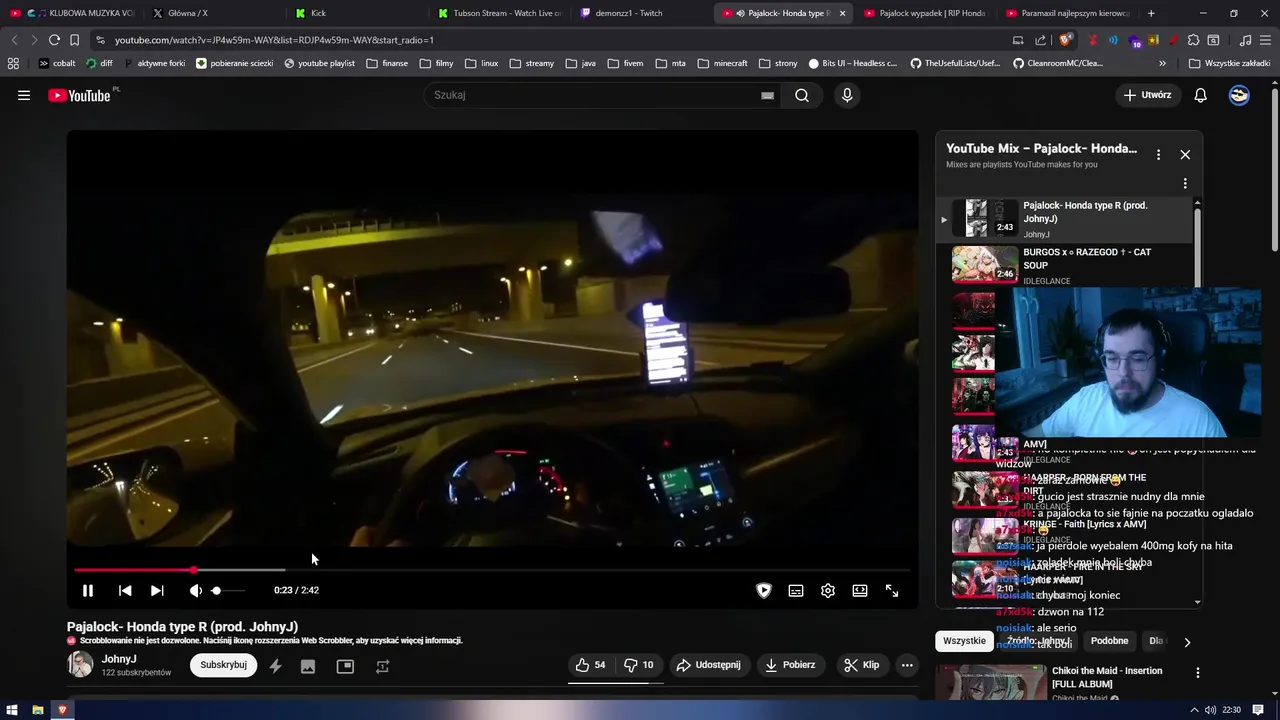Open the account avatar menu
Screen dimensions: 1280x720
[x=1239, y=95]
